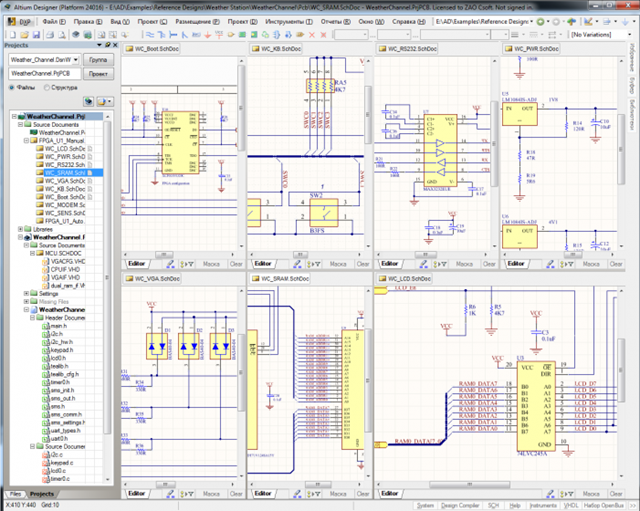Open the Вид menu
The height and width of the screenshot is (511, 640).
point(120,22)
